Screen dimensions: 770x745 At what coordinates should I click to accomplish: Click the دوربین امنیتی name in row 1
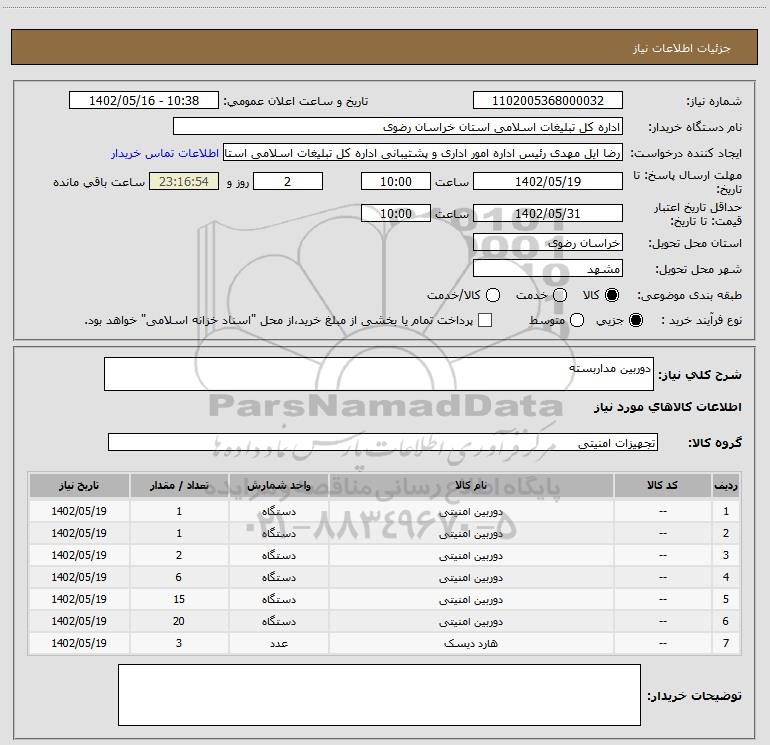point(470,511)
